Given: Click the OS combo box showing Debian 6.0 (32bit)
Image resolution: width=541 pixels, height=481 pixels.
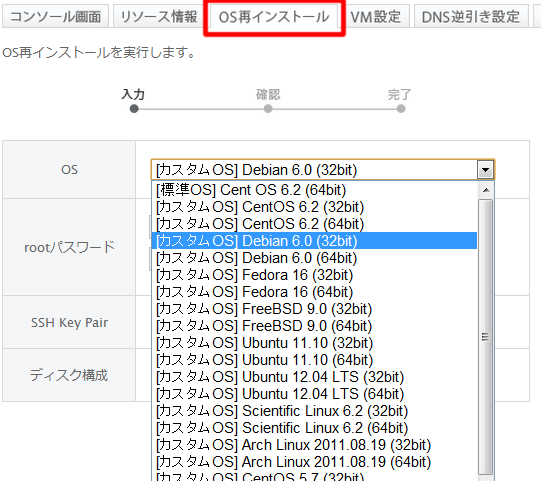Looking at the screenshot, I should pos(323,170).
